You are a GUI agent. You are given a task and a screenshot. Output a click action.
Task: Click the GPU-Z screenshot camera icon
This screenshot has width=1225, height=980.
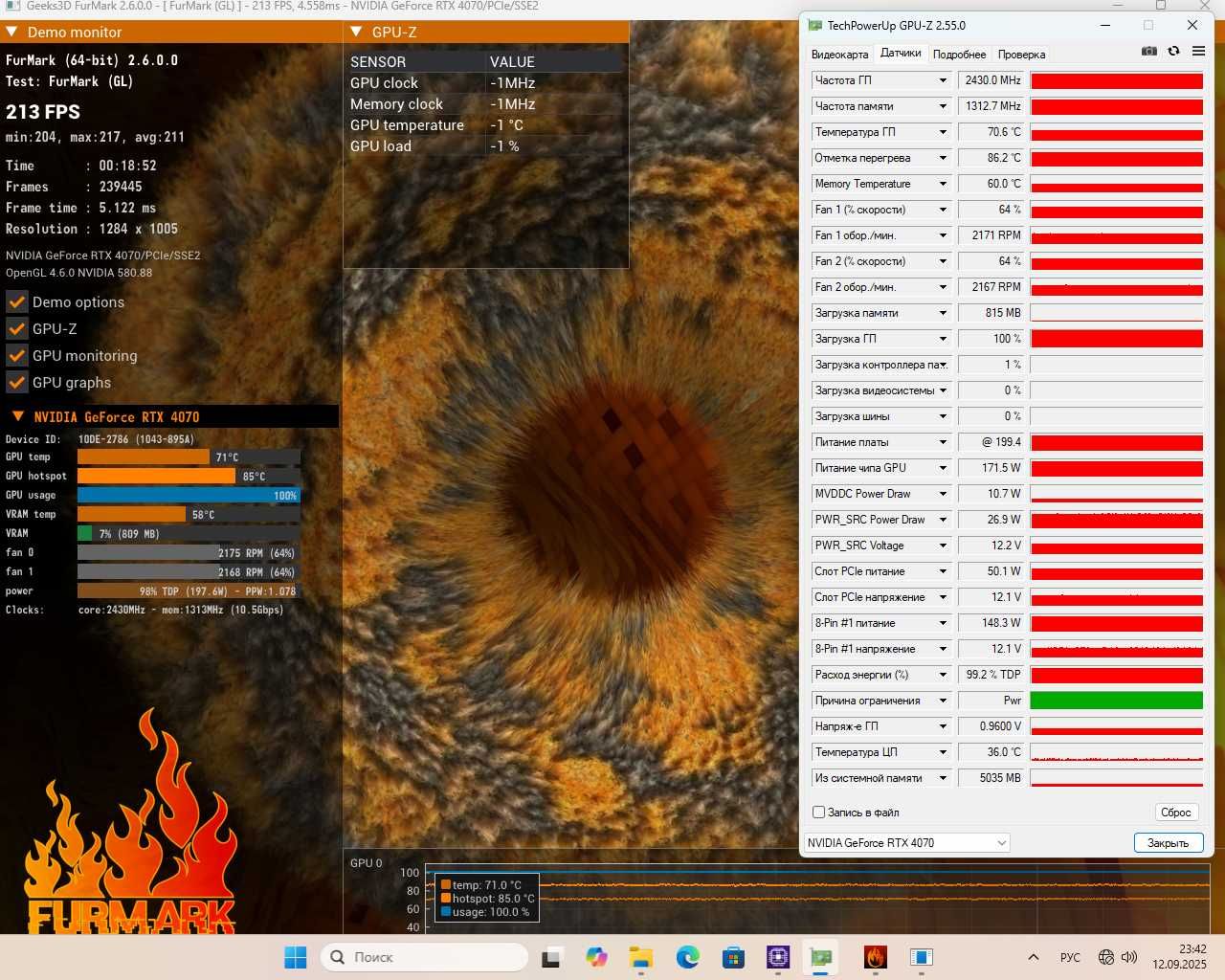pyautogui.click(x=1149, y=52)
